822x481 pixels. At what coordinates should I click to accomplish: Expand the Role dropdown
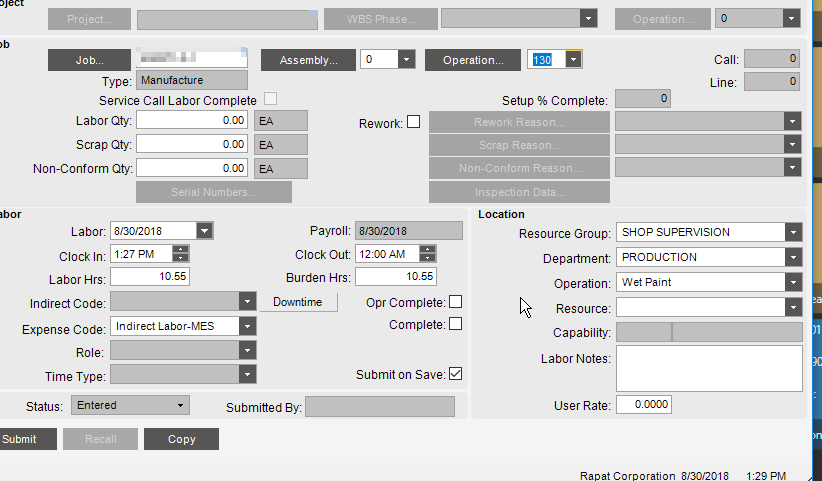247,351
